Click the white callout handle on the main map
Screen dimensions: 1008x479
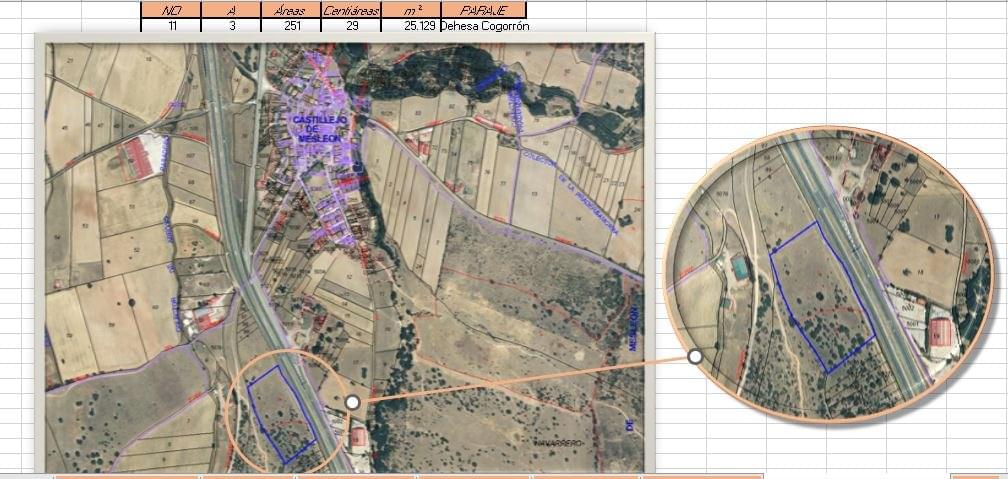(352, 402)
